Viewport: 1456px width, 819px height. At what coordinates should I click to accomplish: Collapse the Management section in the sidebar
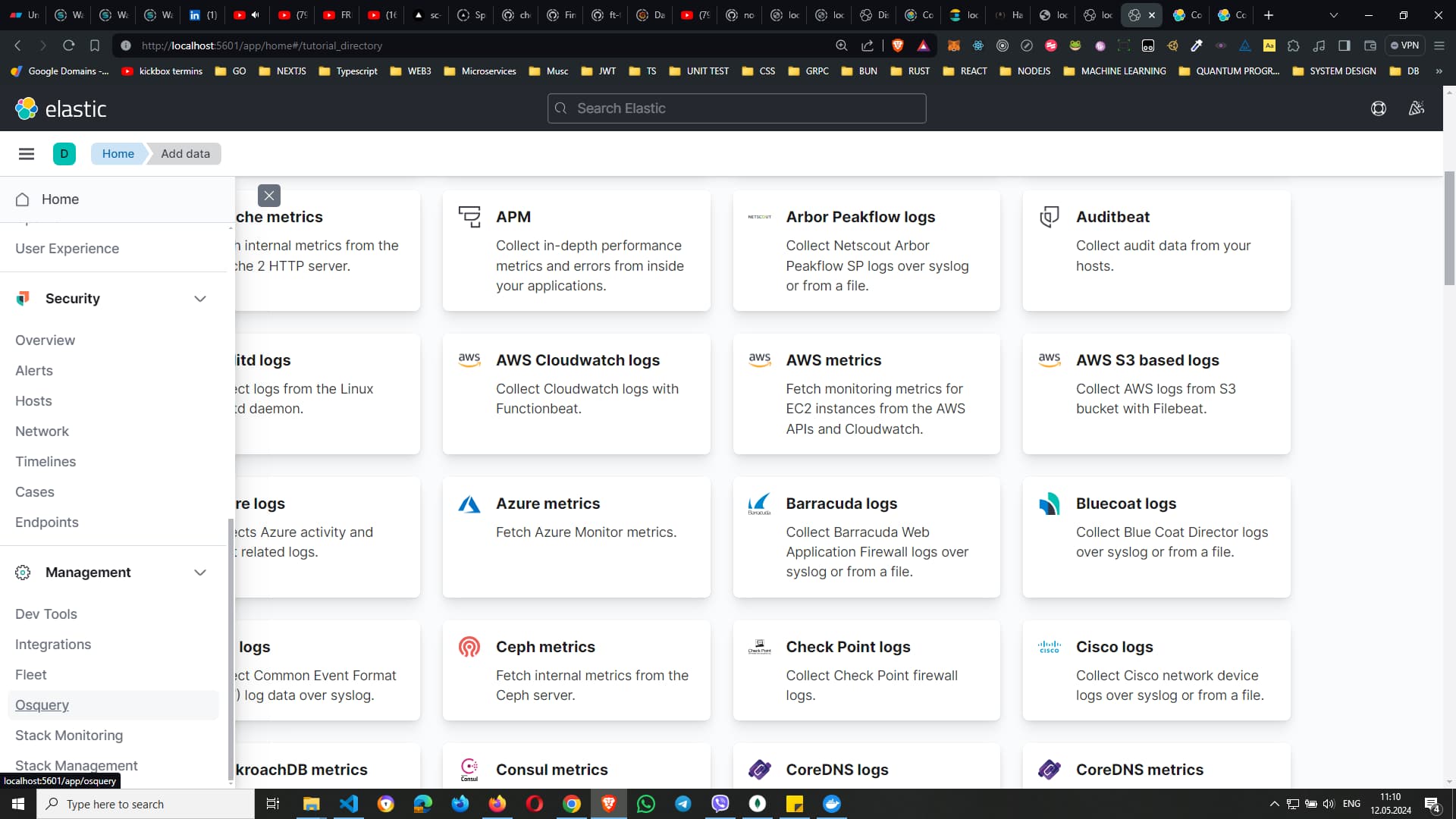click(200, 573)
